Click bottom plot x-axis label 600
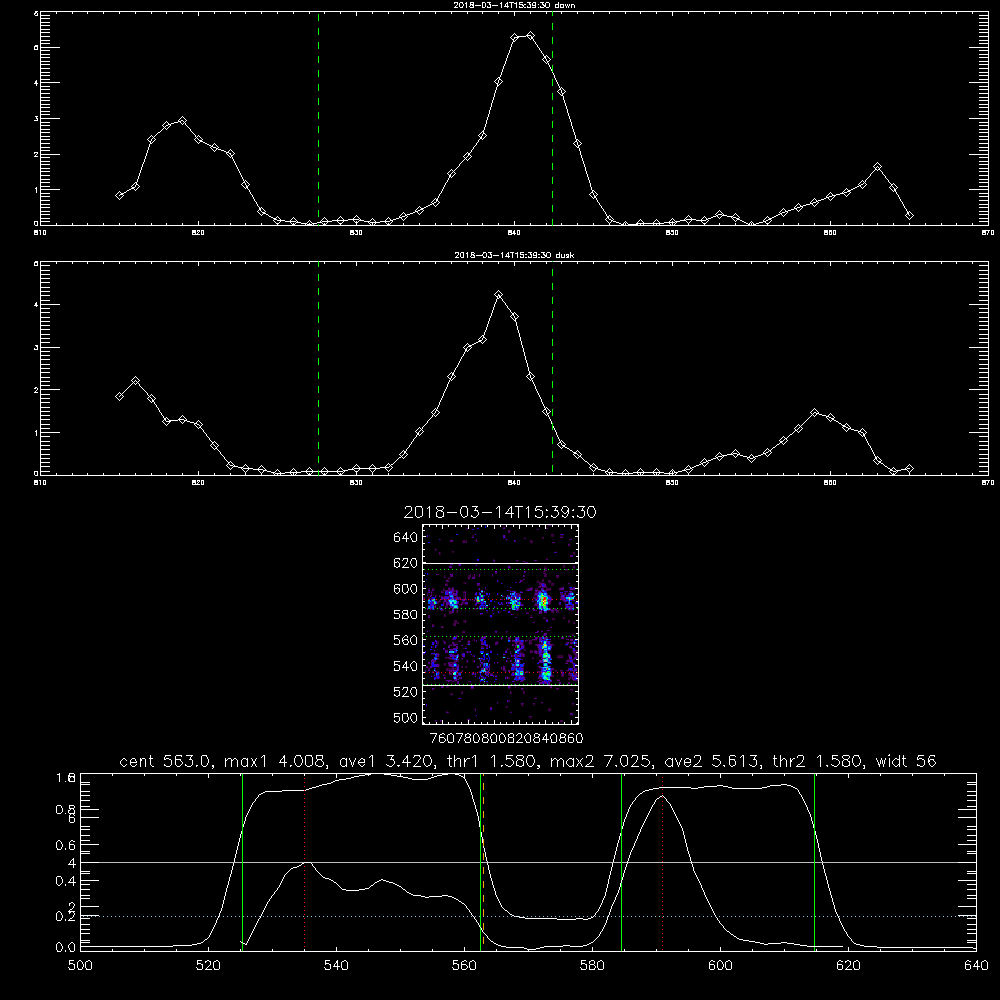The height and width of the screenshot is (1000, 1000). click(x=721, y=966)
